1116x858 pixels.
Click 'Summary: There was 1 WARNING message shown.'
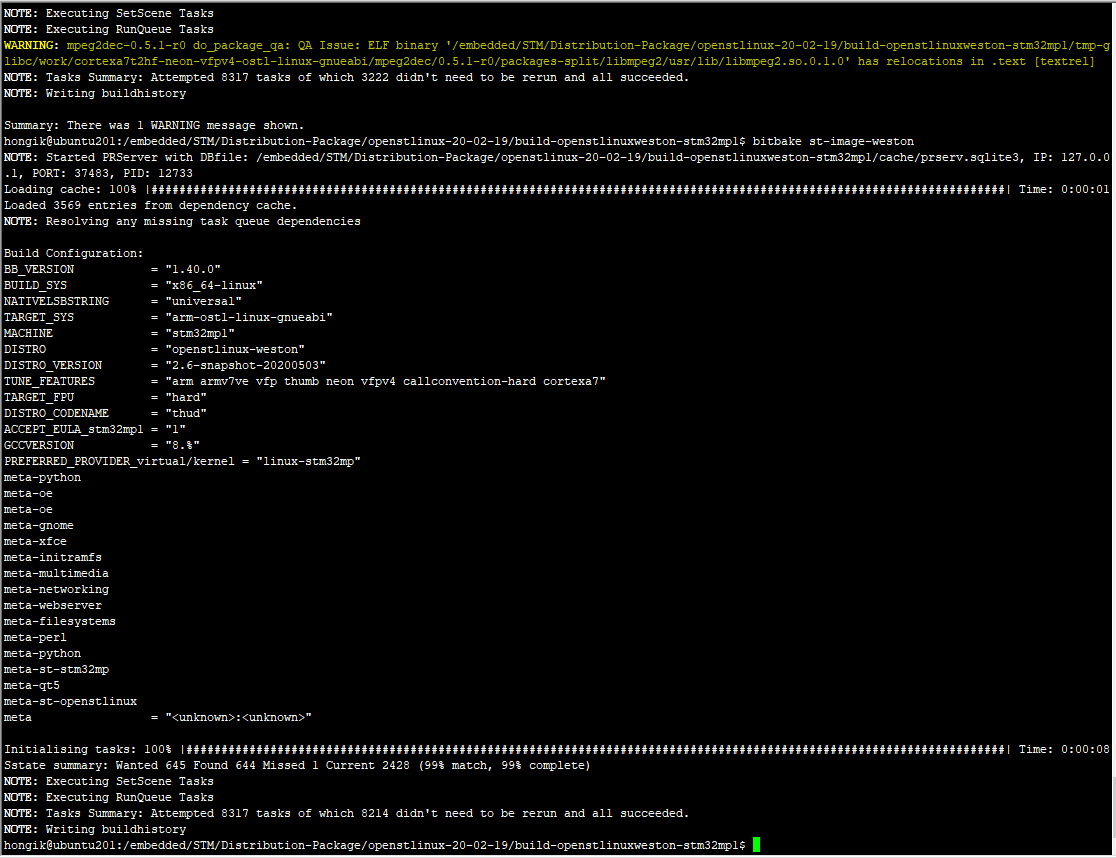(x=154, y=126)
